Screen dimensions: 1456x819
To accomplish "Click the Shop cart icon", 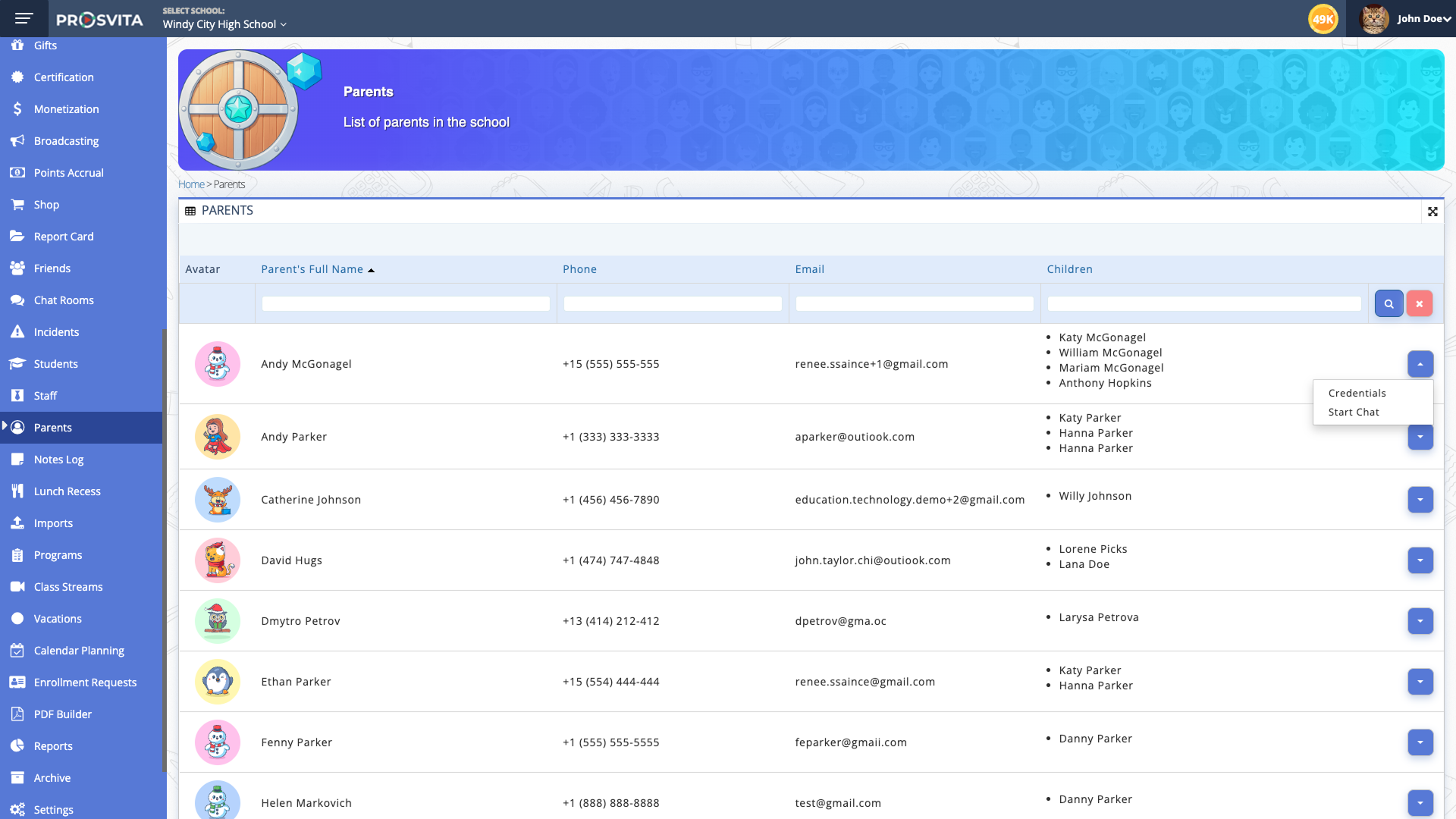I will 17,205.
